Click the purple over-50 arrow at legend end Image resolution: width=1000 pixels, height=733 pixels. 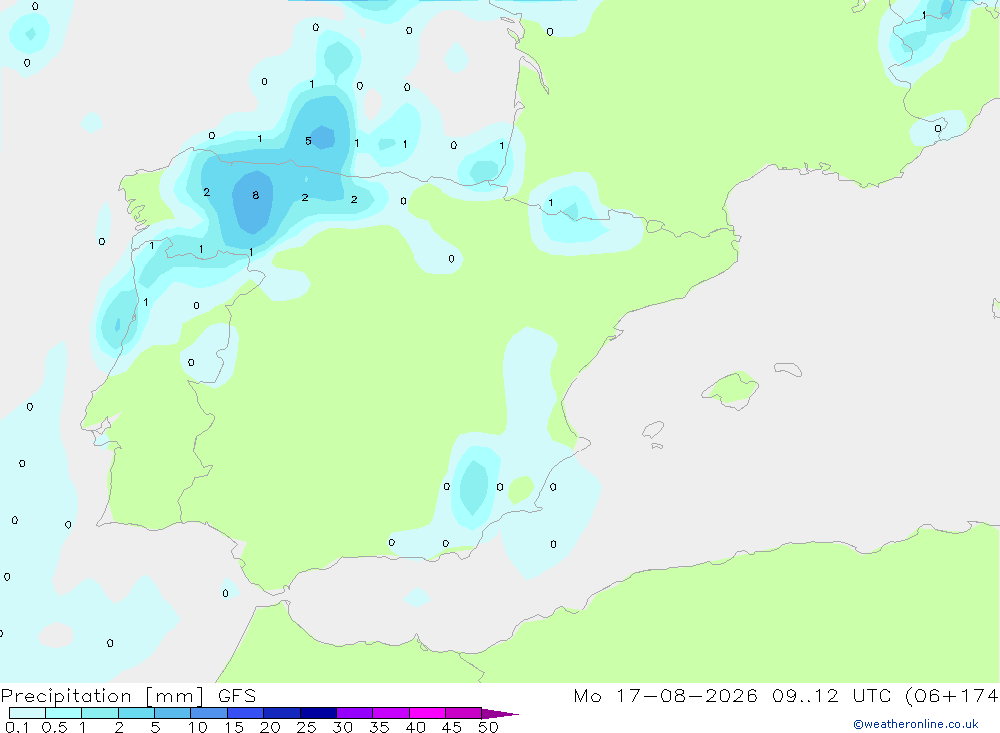499,714
